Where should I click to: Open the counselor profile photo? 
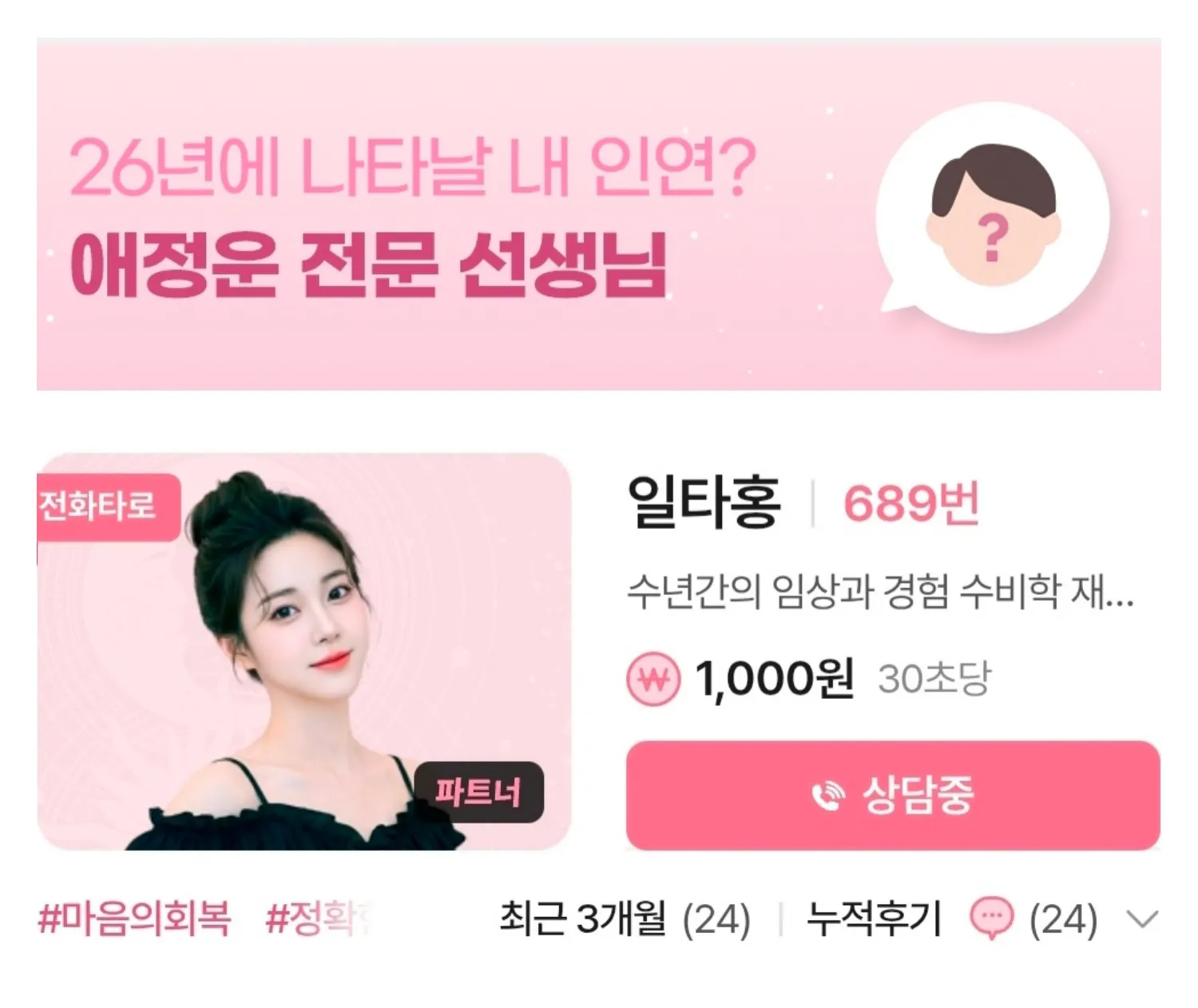coord(304,652)
